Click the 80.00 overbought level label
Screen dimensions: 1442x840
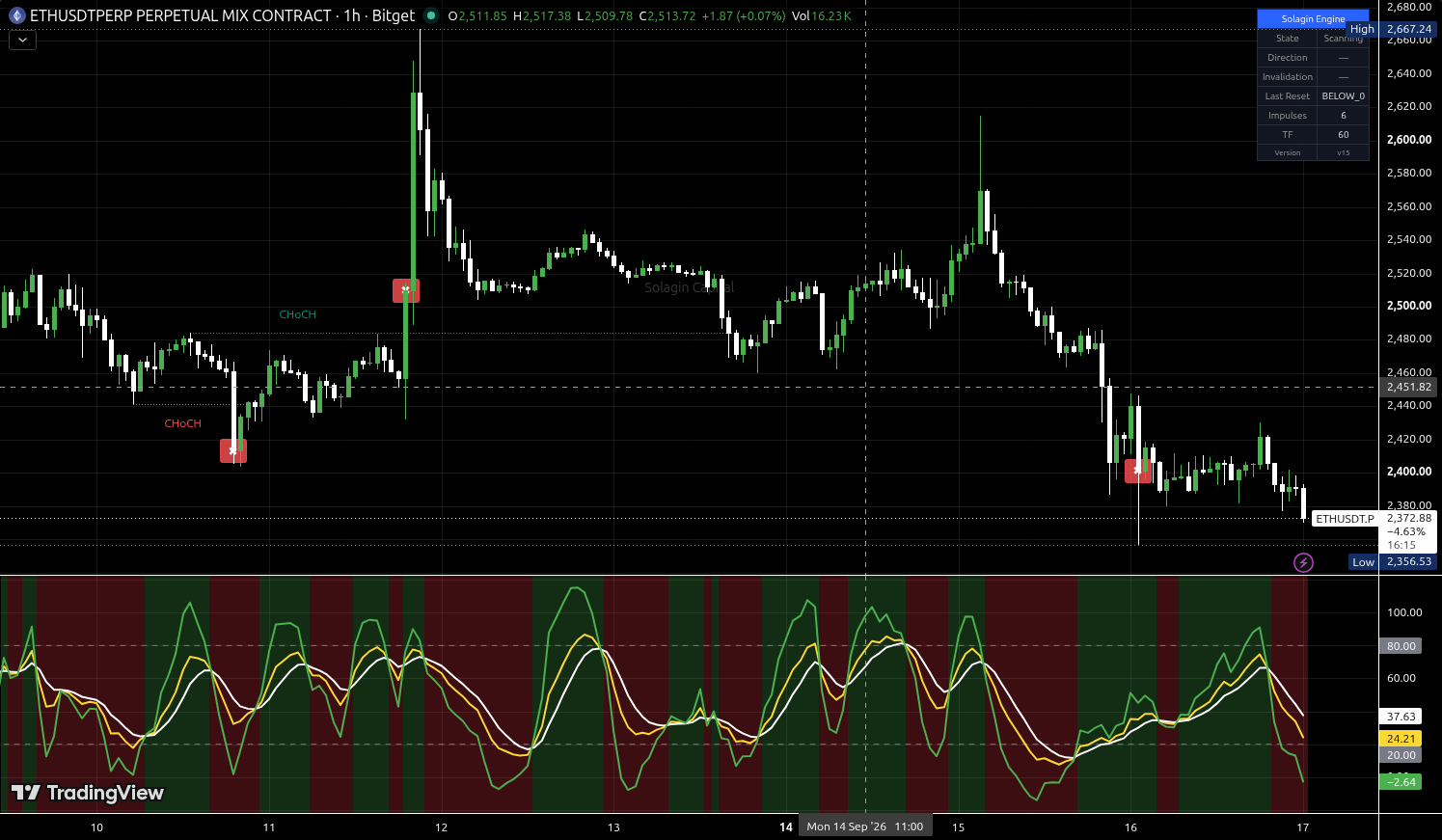(x=1401, y=646)
